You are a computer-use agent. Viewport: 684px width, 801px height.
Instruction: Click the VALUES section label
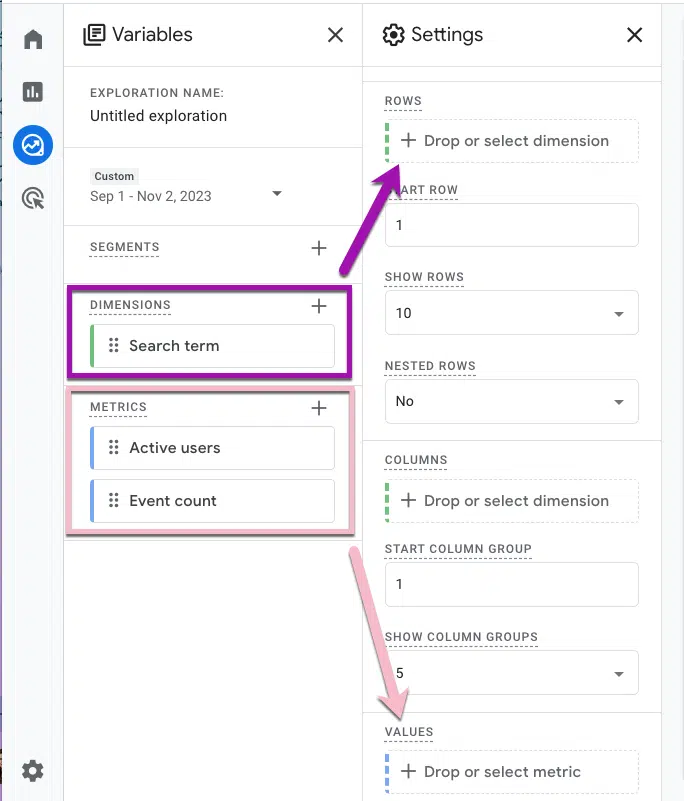pyautogui.click(x=409, y=732)
